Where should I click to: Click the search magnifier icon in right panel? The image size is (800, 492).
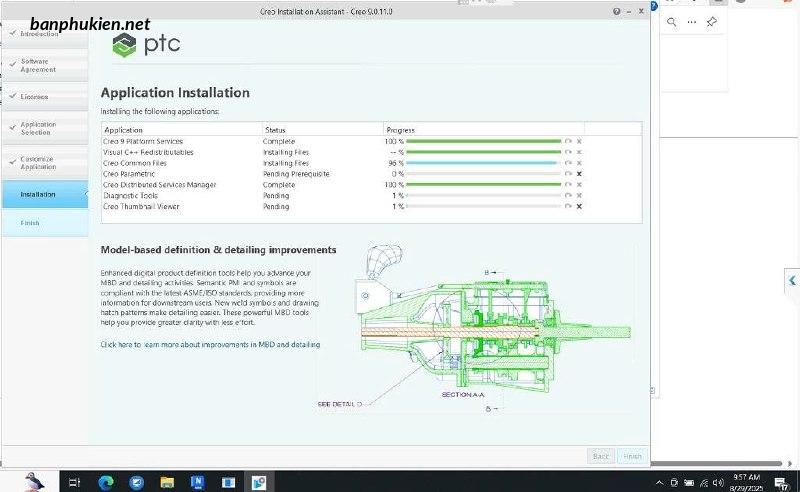(x=673, y=22)
